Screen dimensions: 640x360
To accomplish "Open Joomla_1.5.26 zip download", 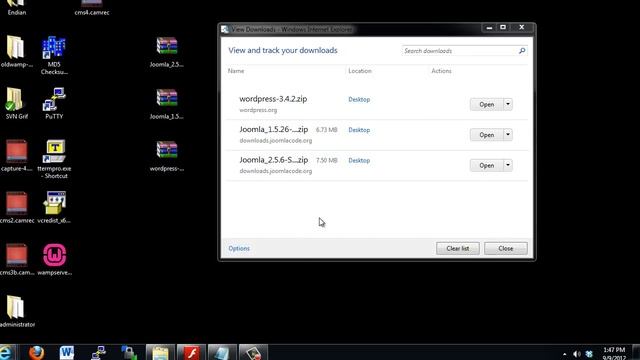I will [x=487, y=135].
